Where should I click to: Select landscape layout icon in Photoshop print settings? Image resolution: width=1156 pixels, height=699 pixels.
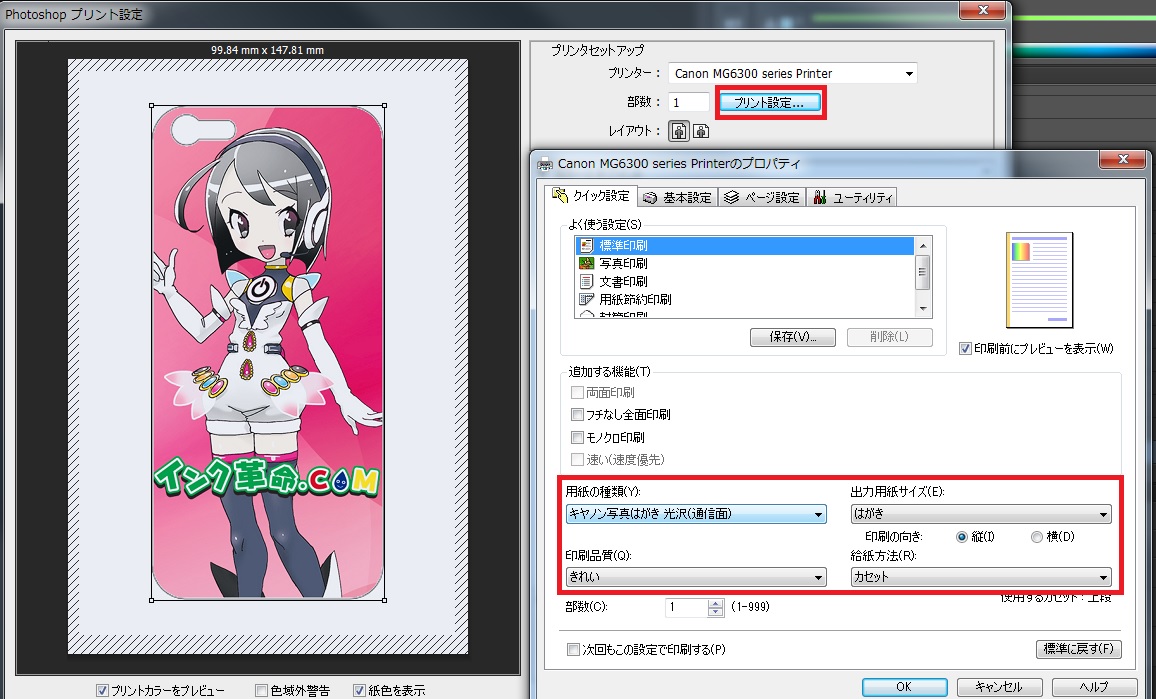click(x=701, y=131)
